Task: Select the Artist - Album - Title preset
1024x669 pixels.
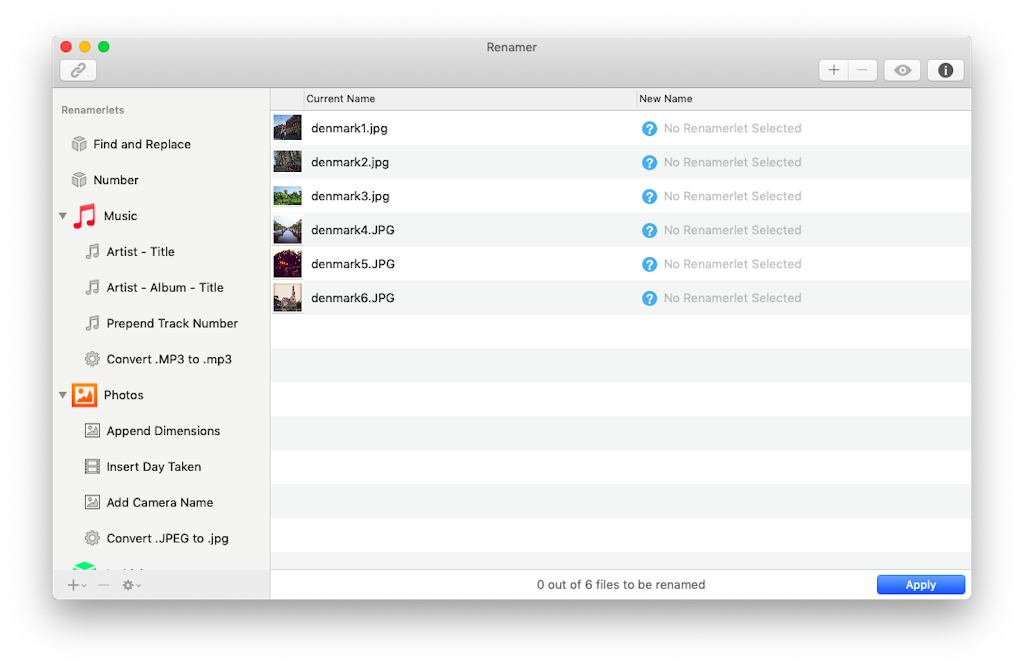Action: pos(167,287)
